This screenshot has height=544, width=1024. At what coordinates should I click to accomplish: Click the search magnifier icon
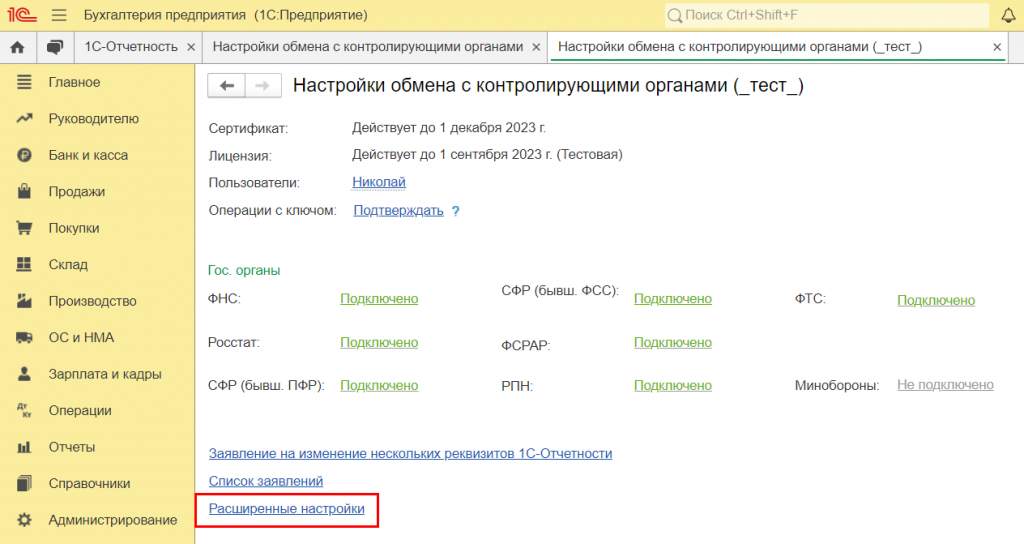tap(675, 15)
